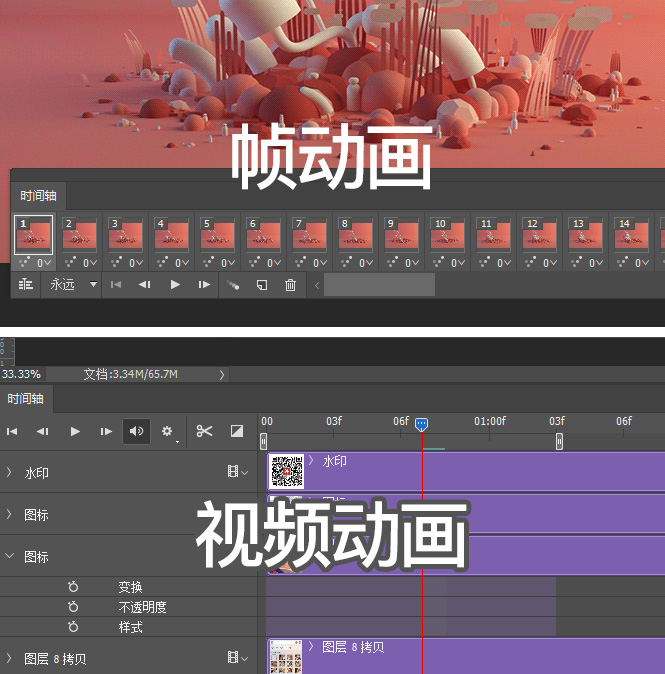Open document status info arrow
Image resolution: width=665 pixels, height=674 pixels.
(x=222, y=375)
